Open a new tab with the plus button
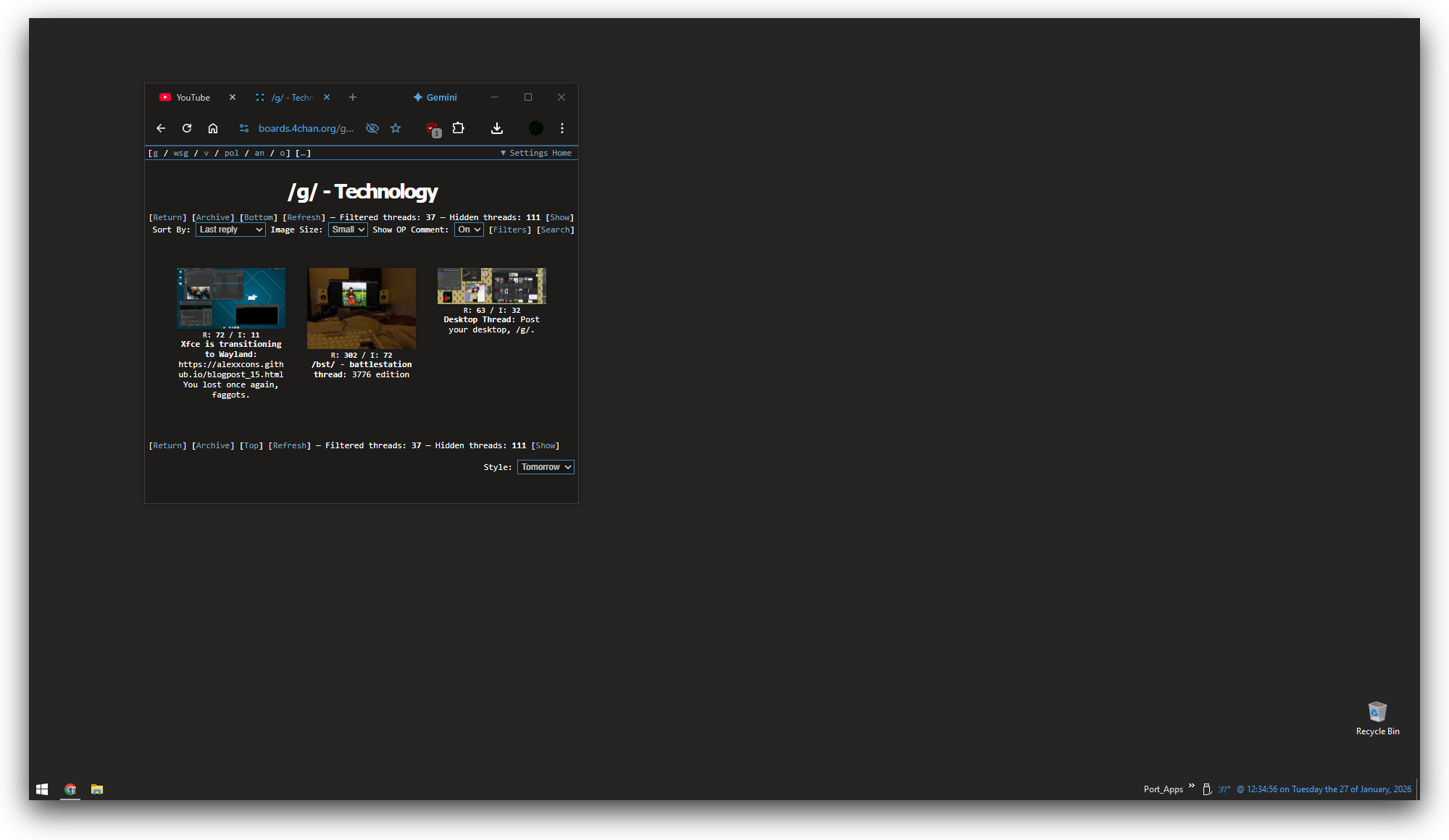The width and height of the screenshot is (1449, 840). [353, 97]
